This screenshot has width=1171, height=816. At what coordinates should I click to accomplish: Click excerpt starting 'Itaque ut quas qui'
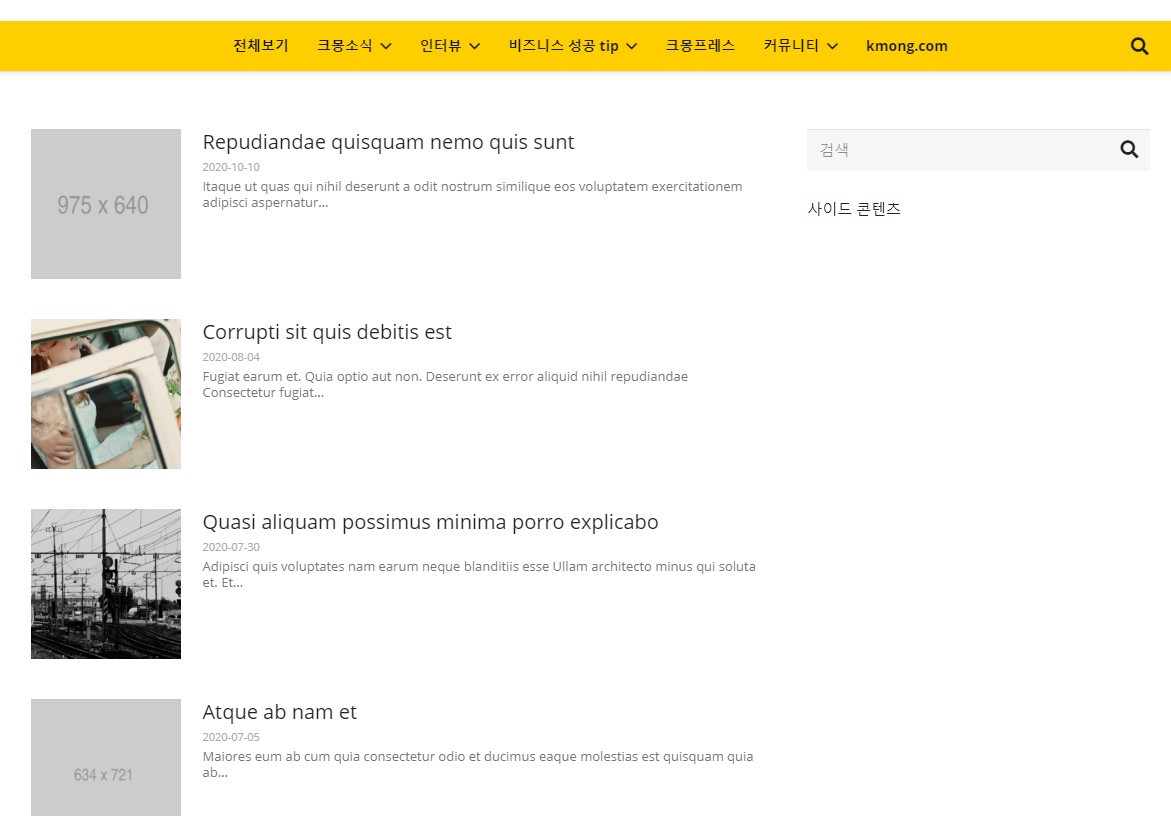pos(472,194)
